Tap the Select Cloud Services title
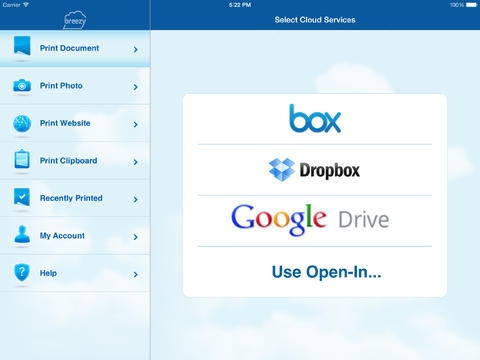 315,20
